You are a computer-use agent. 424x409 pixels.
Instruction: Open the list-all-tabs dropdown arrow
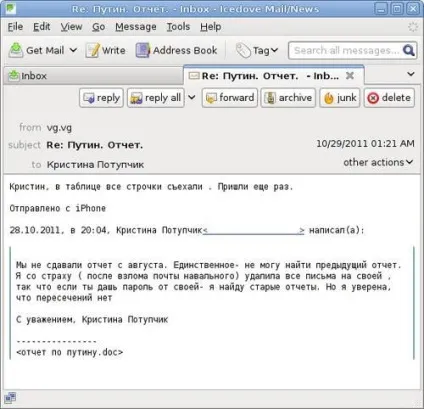(411, 74)
